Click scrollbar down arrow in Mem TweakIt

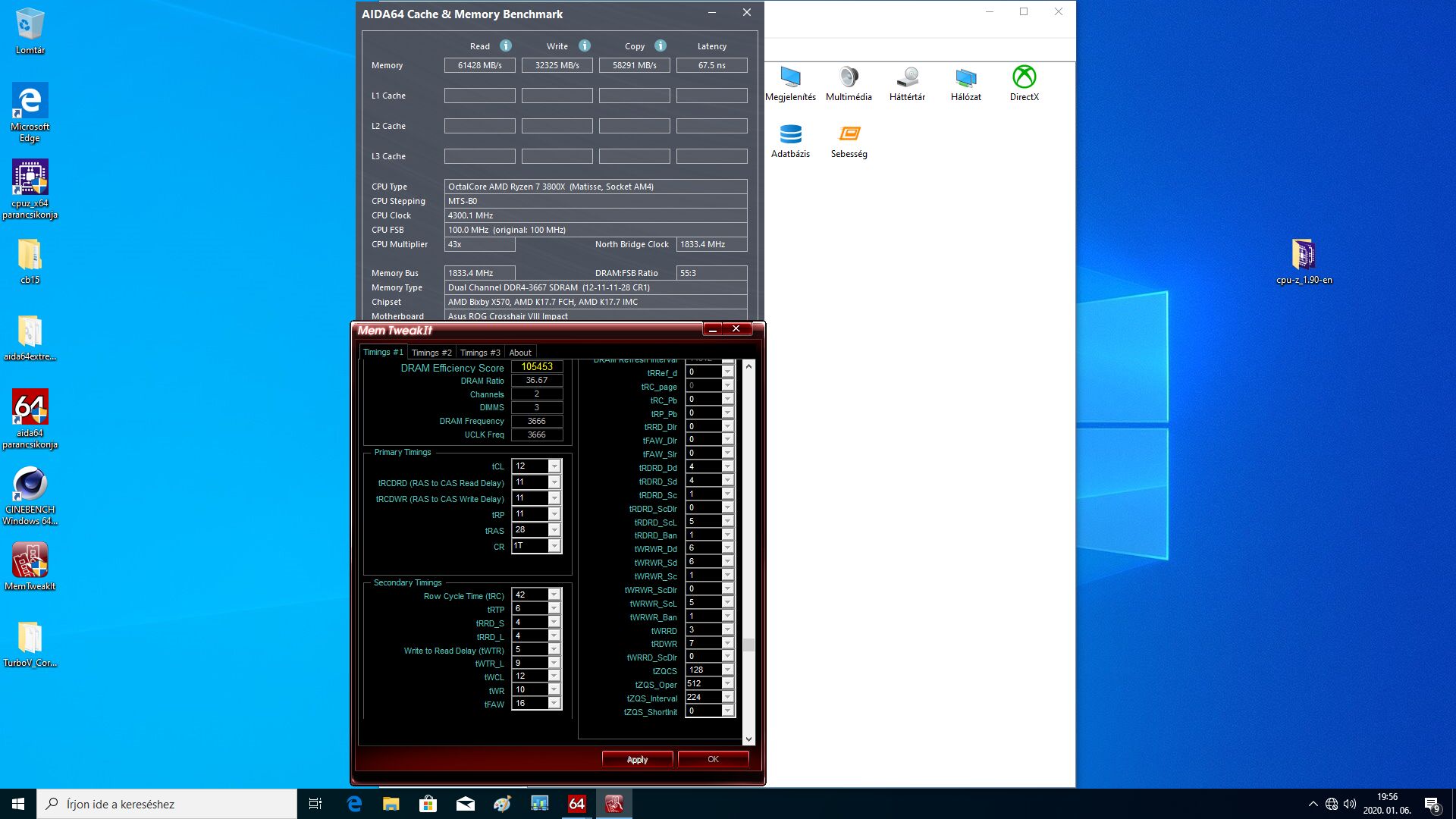[x=748, y=739]
